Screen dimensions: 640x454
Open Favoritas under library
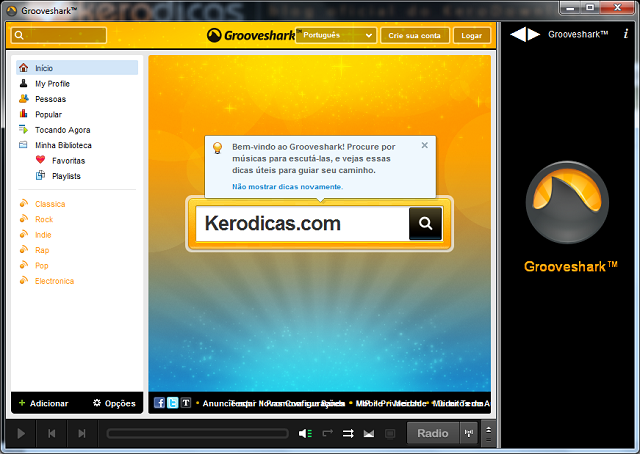[68, 161]
